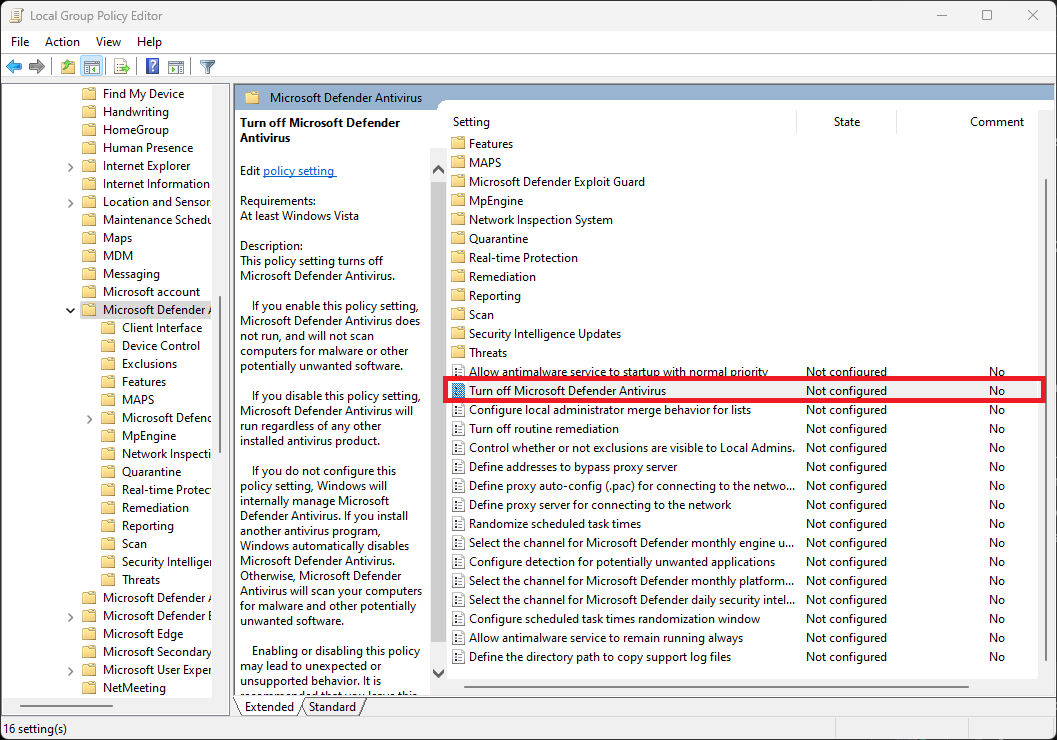Click the Export List icon
1057x740 pixels.
[120, 66]
